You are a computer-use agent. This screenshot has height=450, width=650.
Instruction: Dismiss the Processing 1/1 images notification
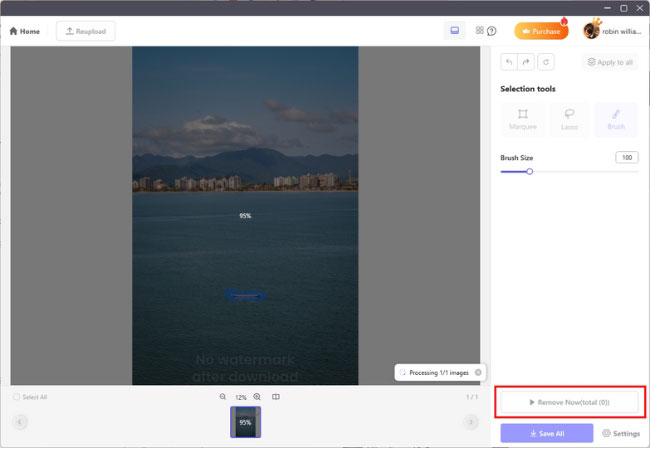click(x=478, y=372)
